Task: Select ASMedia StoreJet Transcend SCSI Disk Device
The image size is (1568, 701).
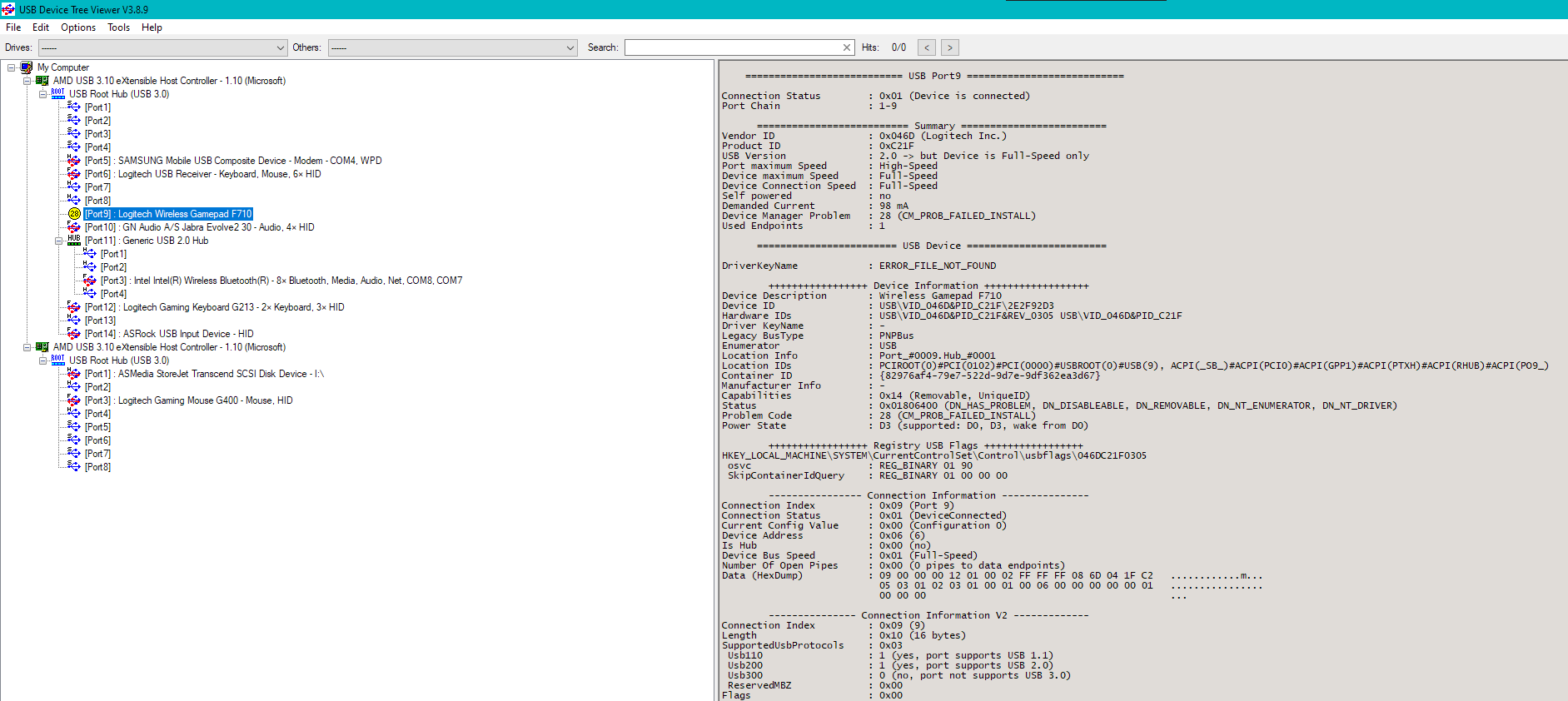Action: tap(204, 374)
